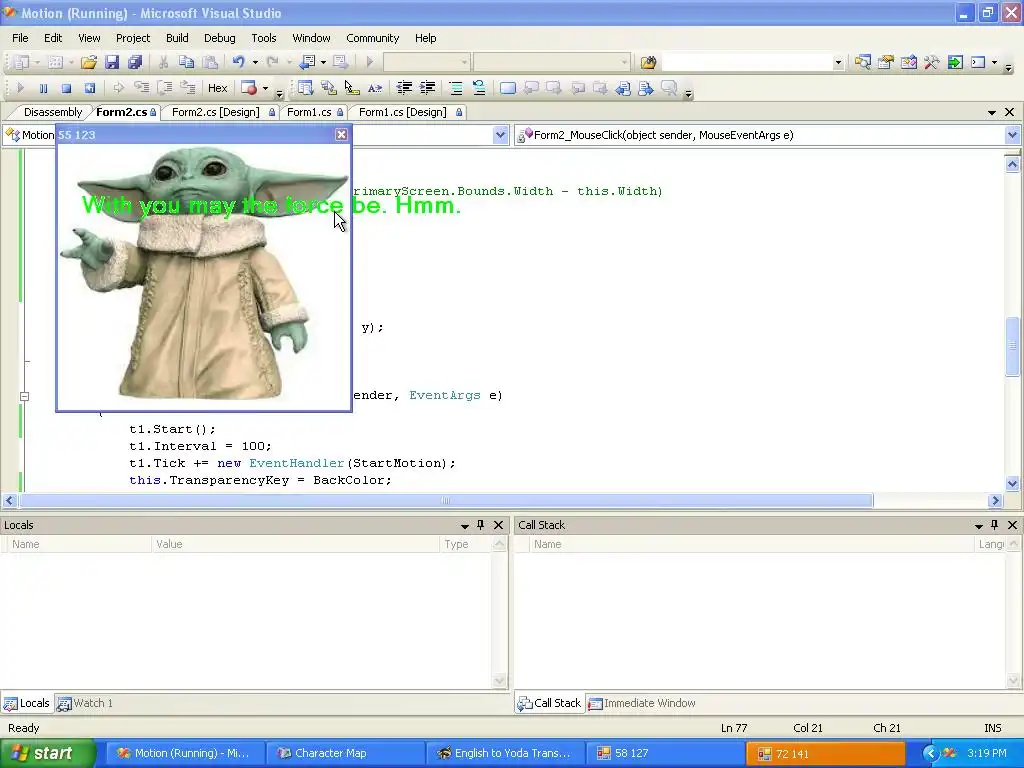Open the Motion class dropdown arrow
This screenshot has width=1024, height=768.
click(500, 135)
